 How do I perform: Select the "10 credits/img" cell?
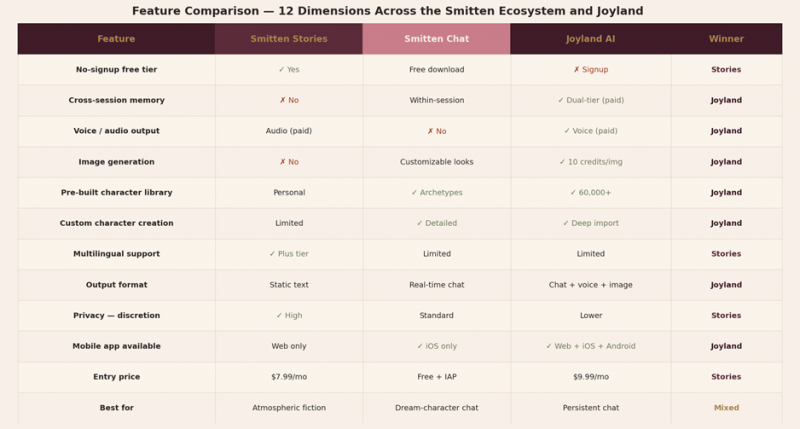click(x=590, y=162)
